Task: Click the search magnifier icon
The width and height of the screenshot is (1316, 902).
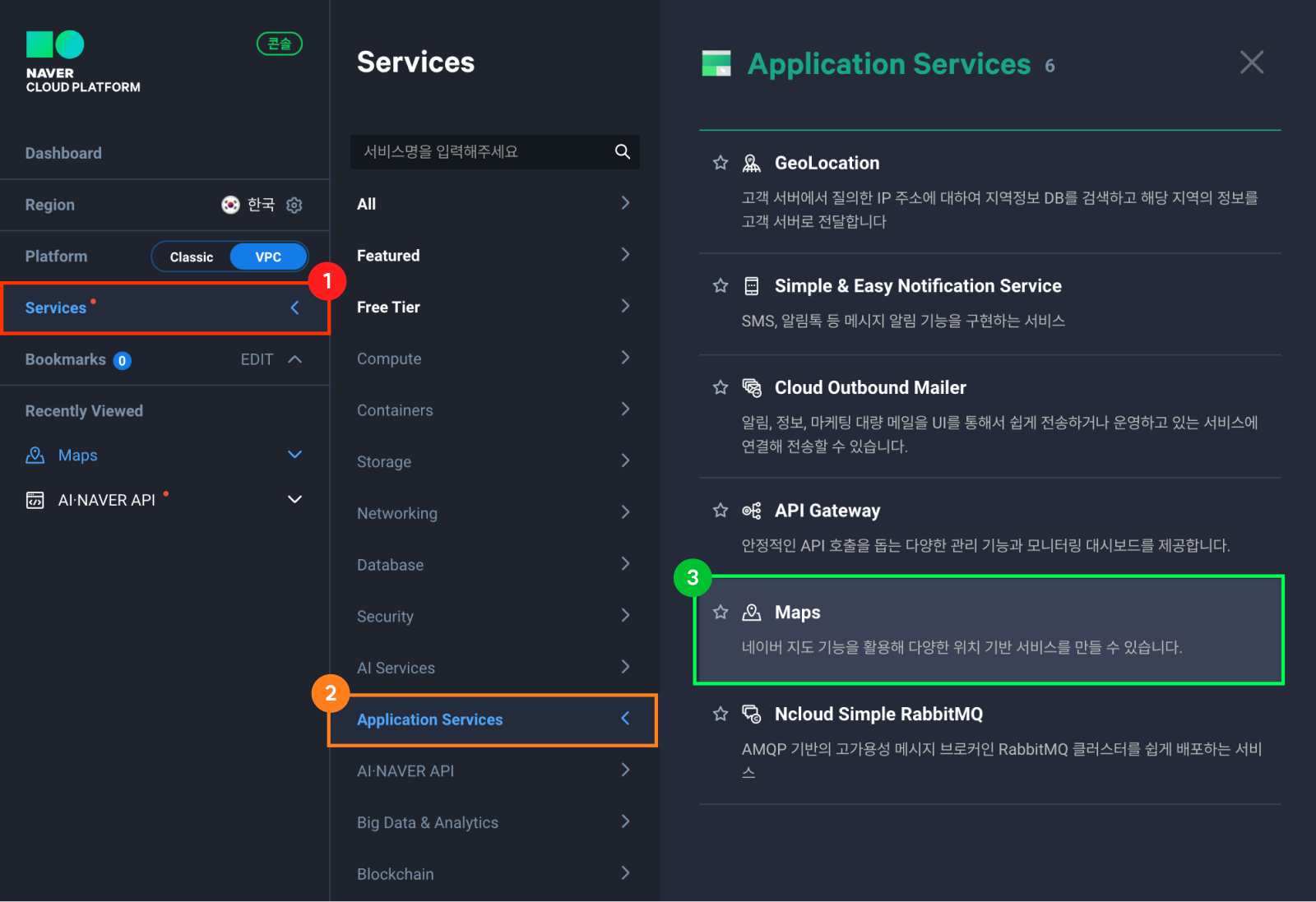Action: (623, 151)
